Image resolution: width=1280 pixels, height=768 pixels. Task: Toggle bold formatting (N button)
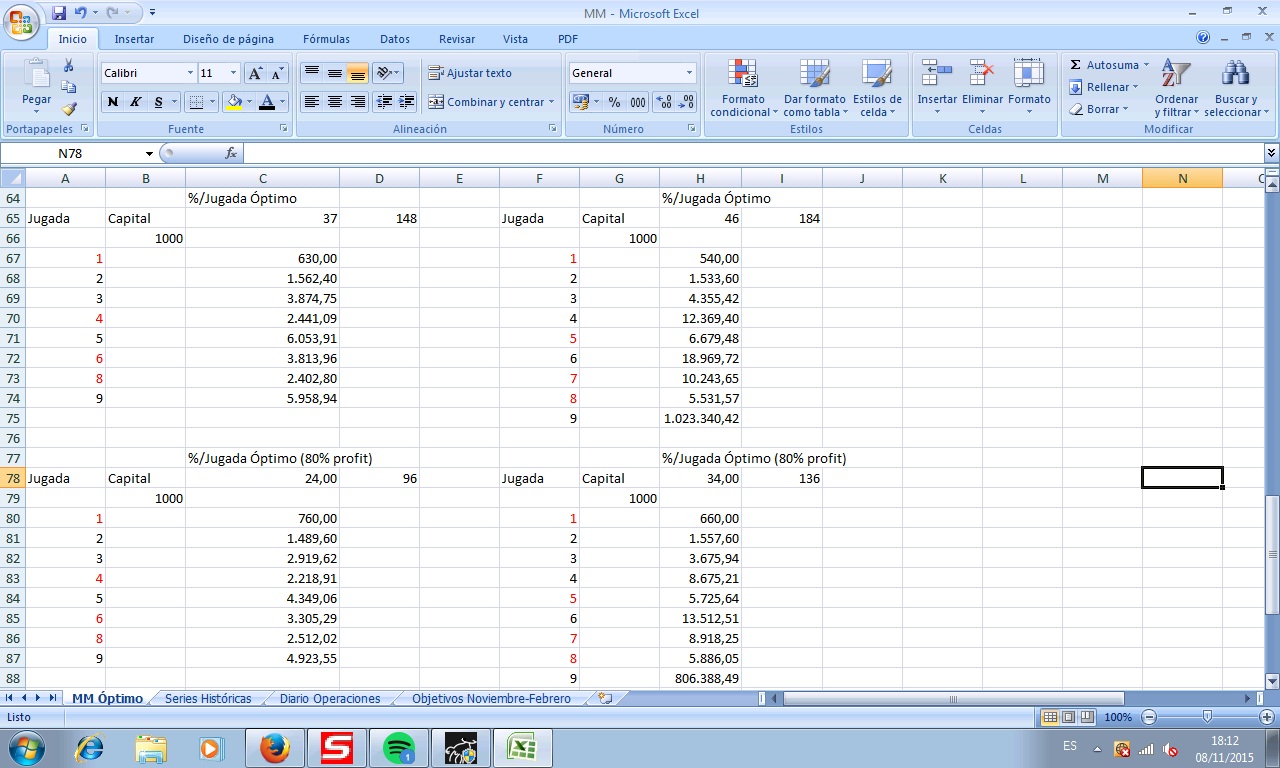click(112, 102)
